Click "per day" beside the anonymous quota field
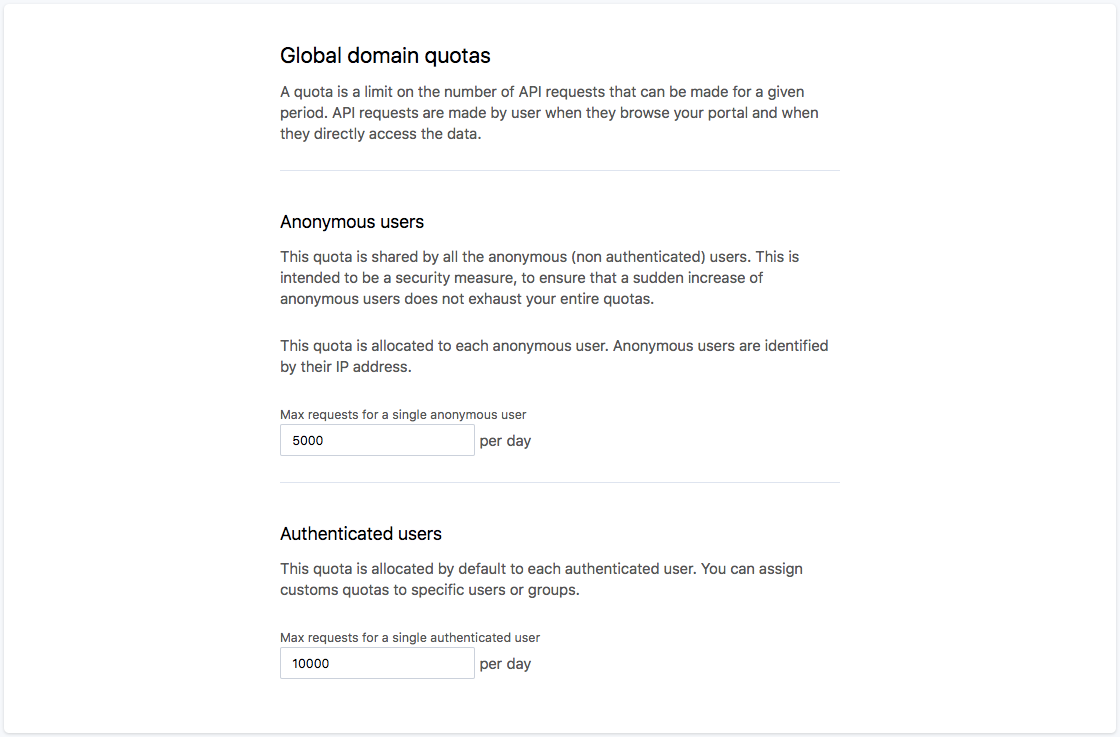Viewport: 1120px width, 737px height. (x=505, y=441)
